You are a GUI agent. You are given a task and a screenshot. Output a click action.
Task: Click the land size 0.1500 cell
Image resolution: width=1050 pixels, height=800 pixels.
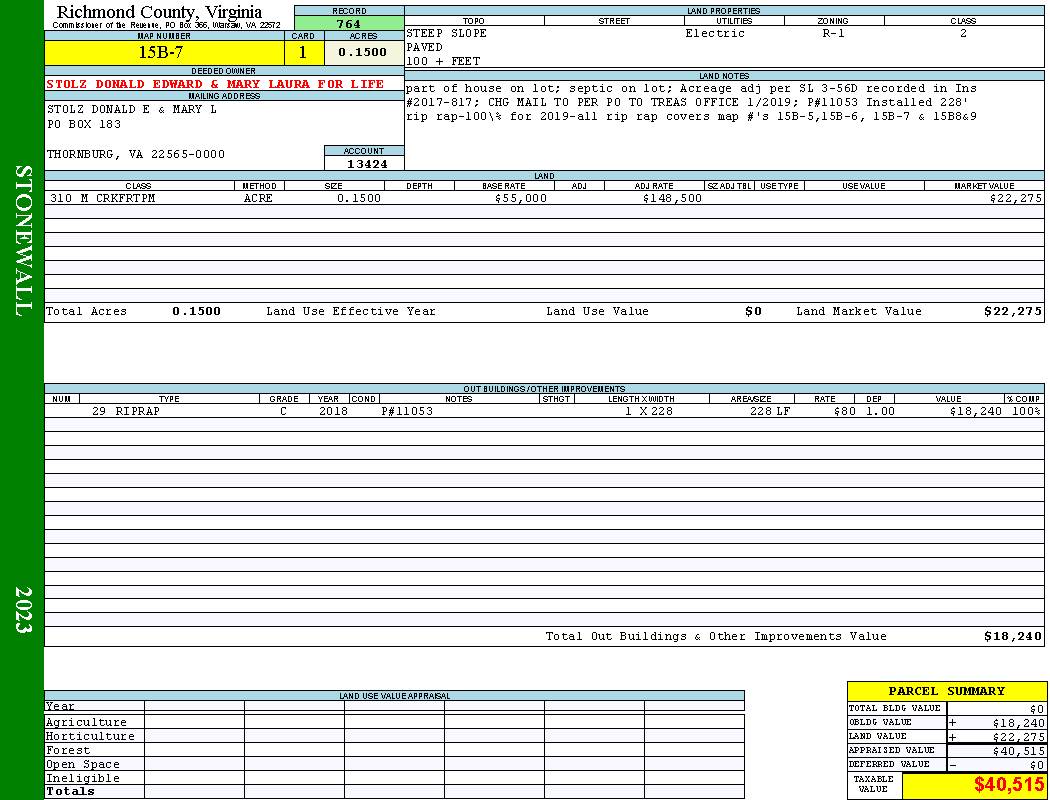pos(359,198)
